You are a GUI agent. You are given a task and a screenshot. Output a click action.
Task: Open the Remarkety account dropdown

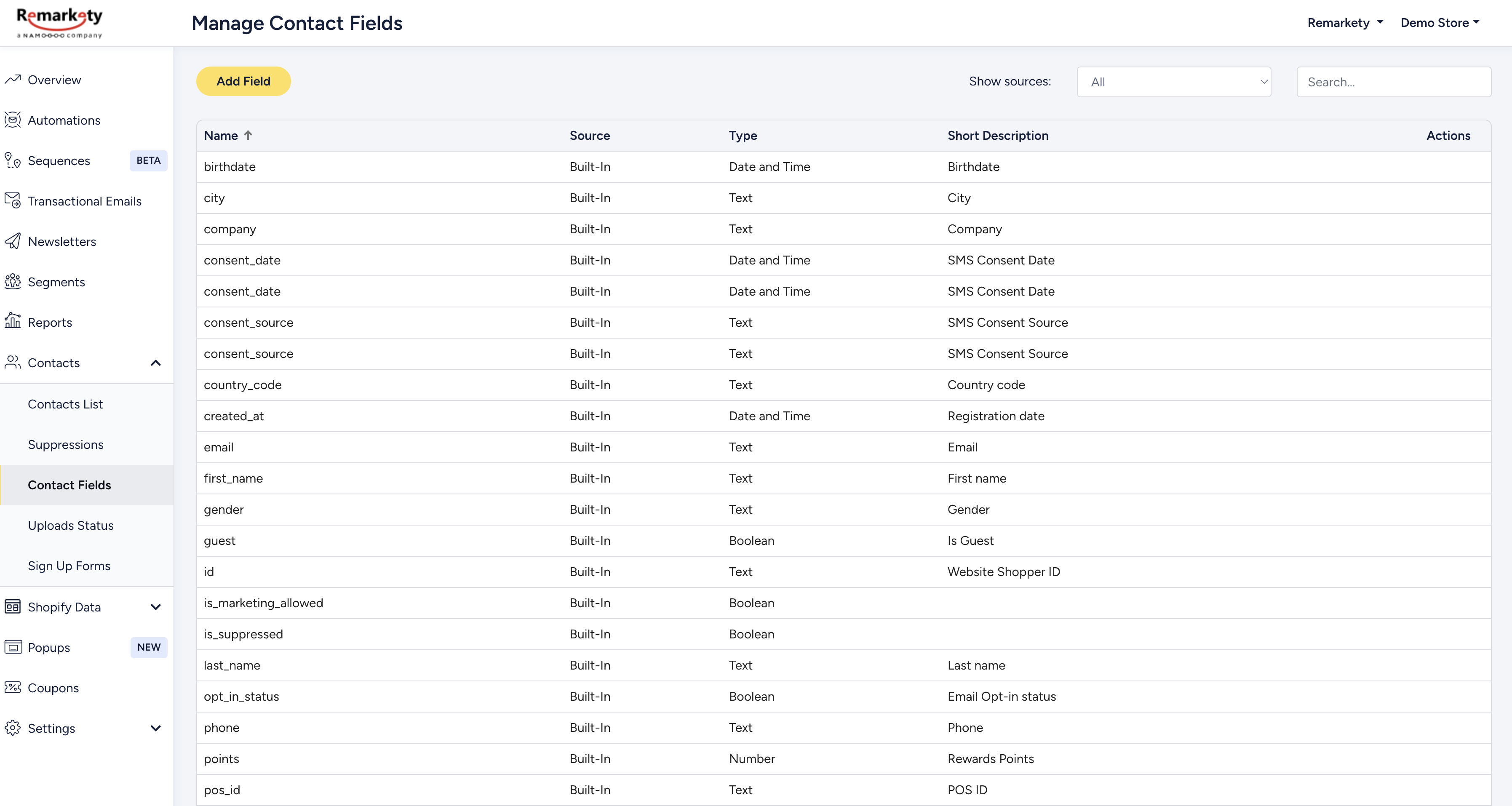coord(1345,23)
